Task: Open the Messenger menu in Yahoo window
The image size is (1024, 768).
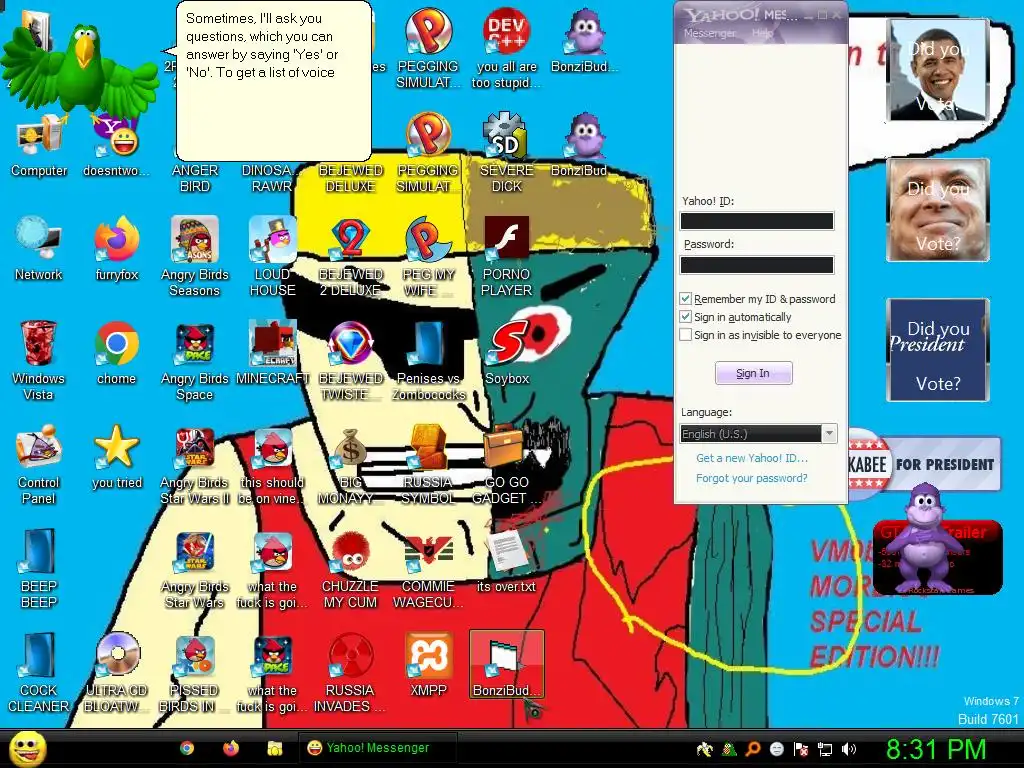Action: pos(709,33)
